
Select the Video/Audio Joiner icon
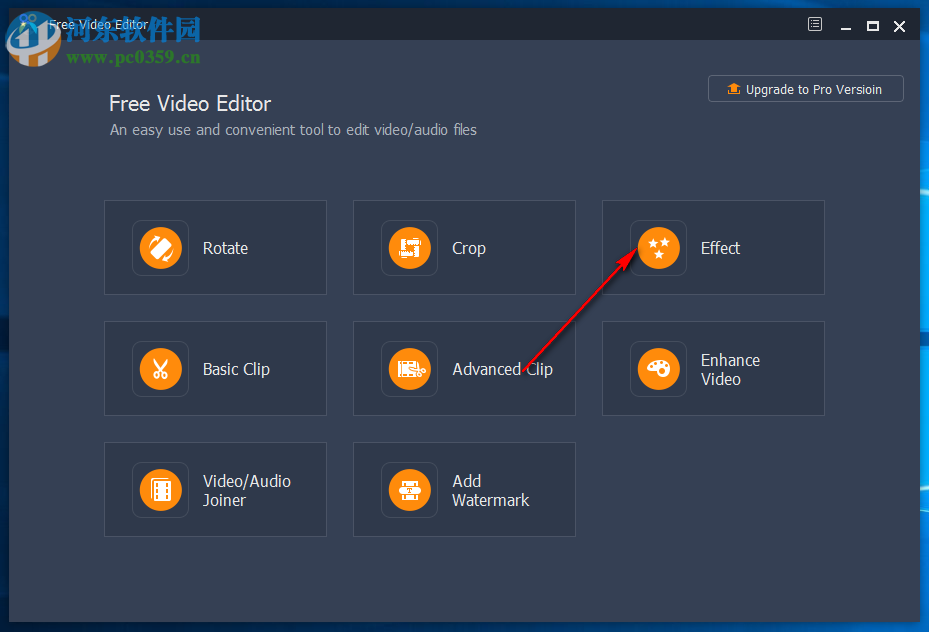point(160,490)
